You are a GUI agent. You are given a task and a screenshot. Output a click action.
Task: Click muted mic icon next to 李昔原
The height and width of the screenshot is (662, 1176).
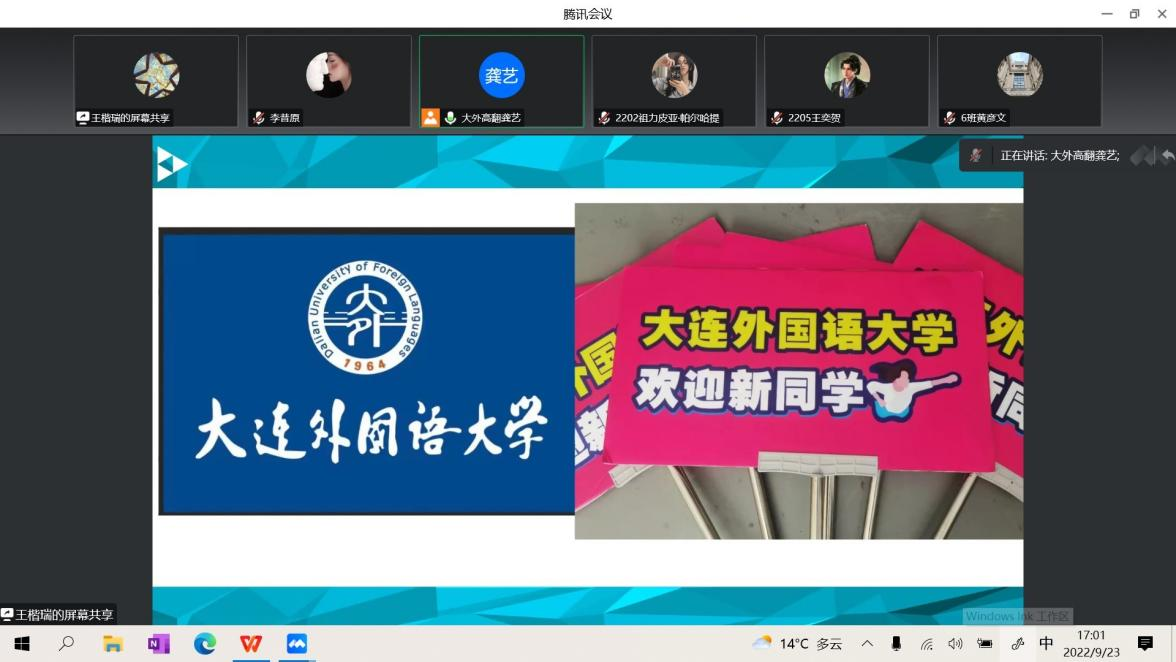point(259,118)
